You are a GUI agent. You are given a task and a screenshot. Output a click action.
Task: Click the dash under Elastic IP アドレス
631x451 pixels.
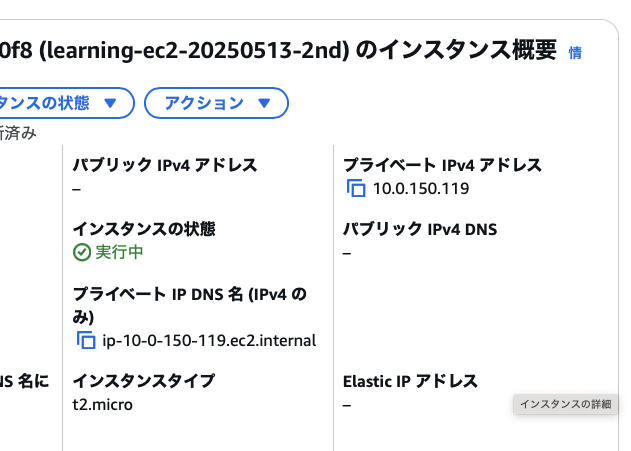coord(347,405)
